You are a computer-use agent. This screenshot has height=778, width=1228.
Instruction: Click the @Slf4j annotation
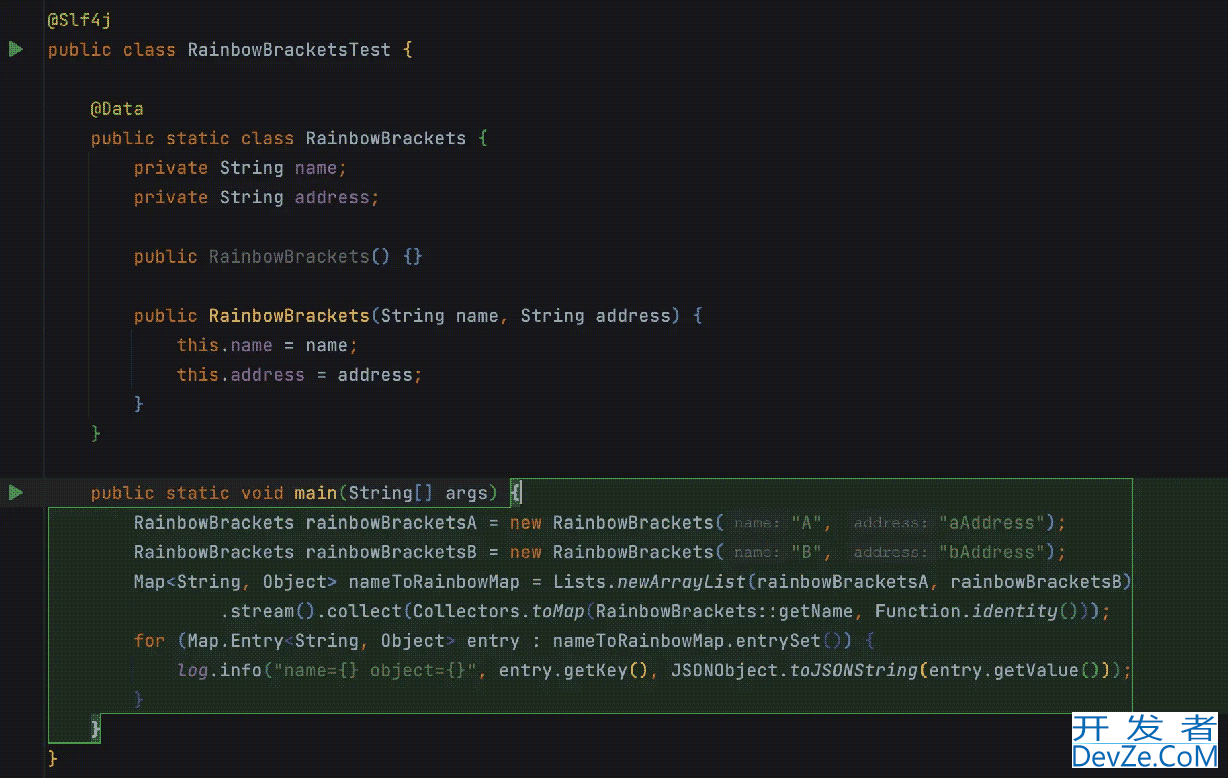coord(79,20)
